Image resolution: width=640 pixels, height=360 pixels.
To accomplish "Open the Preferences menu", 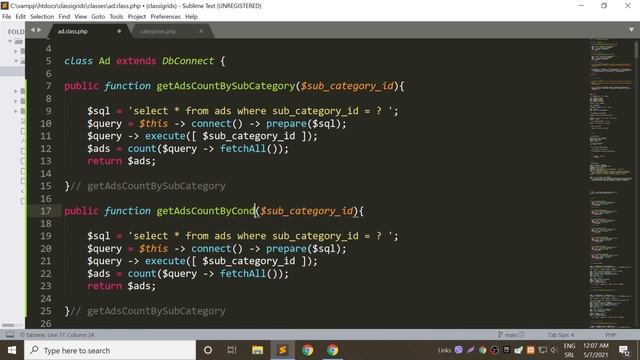I will click(x=165, y=17).
